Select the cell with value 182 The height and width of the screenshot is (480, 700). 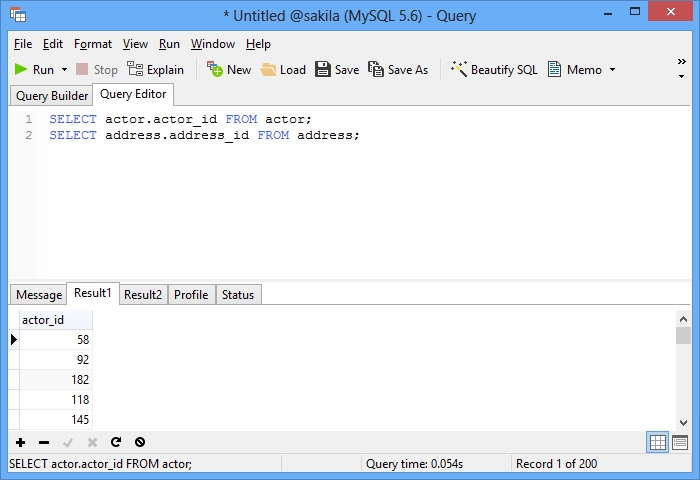(56, 380)
